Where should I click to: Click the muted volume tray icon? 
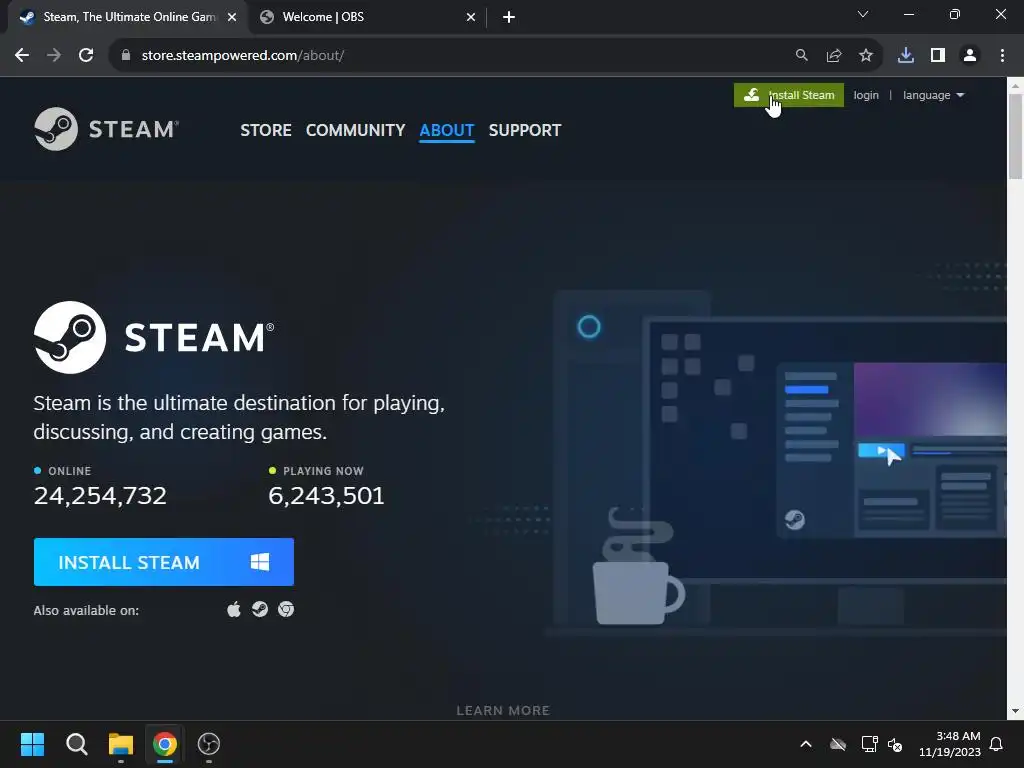point(895,744)
